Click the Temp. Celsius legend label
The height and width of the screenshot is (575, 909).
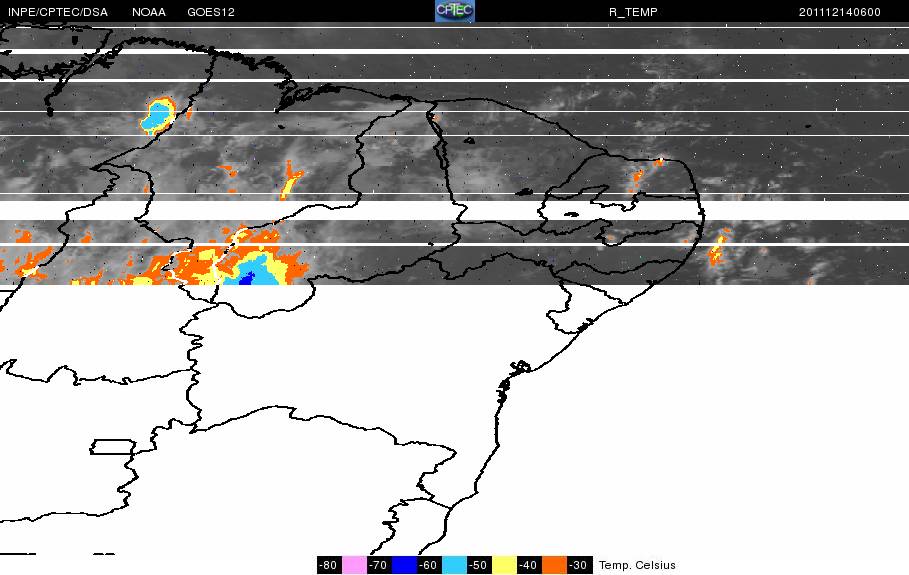click(637, 565)
